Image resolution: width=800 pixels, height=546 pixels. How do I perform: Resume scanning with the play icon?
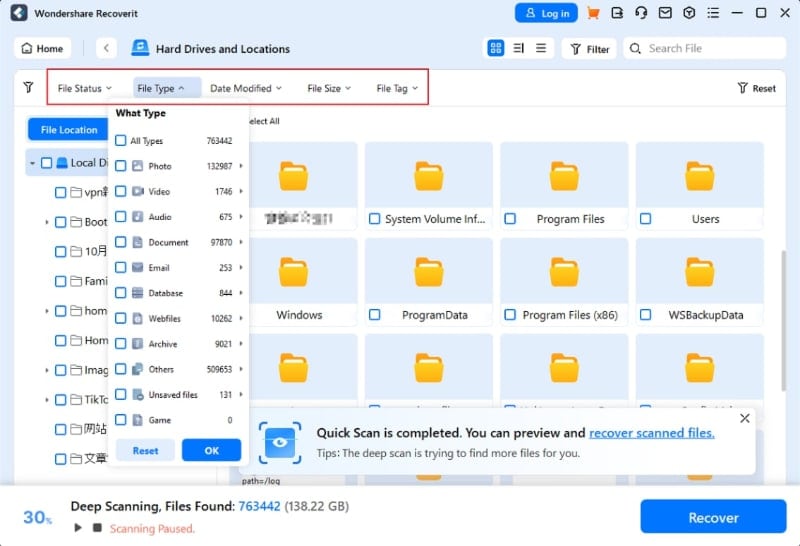point(78,527)
